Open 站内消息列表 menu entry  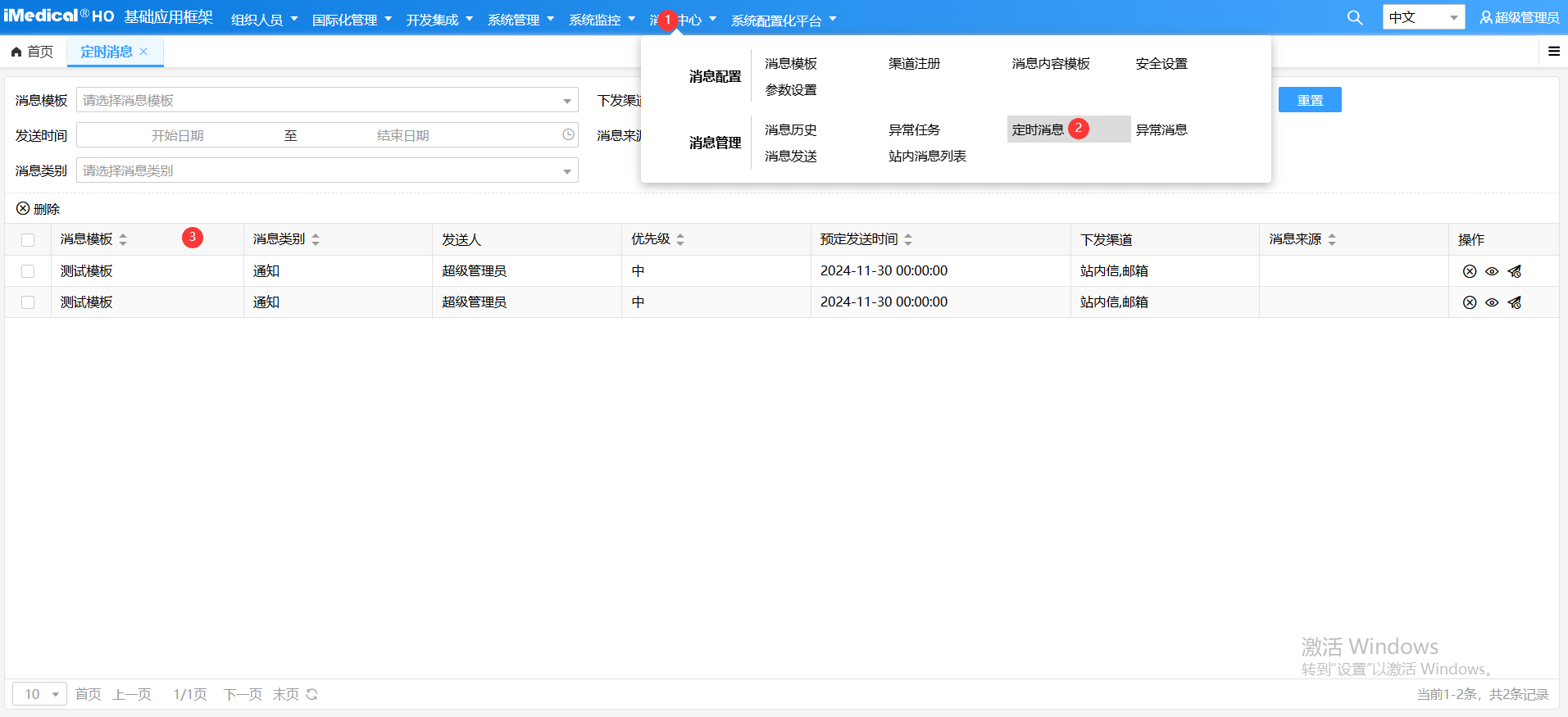click(927, 156)
